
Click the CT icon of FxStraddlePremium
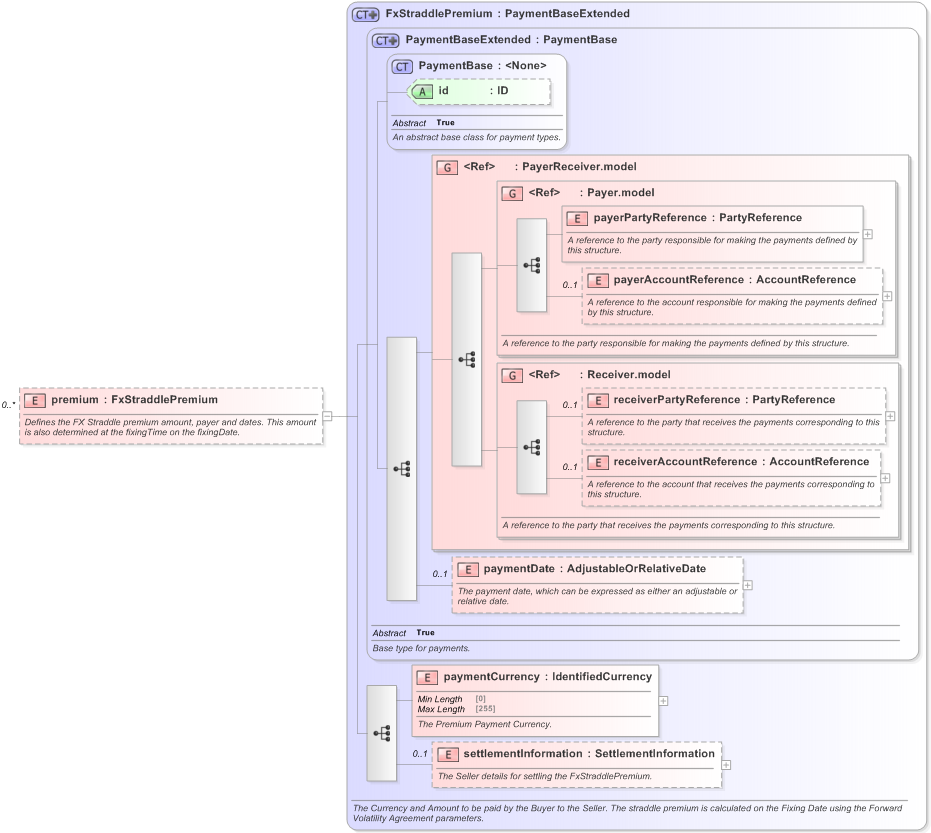(x=365, y=15)
